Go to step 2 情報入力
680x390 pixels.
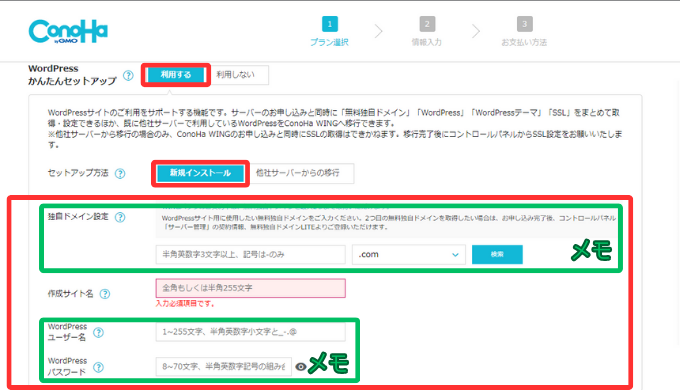click(427, 31)
